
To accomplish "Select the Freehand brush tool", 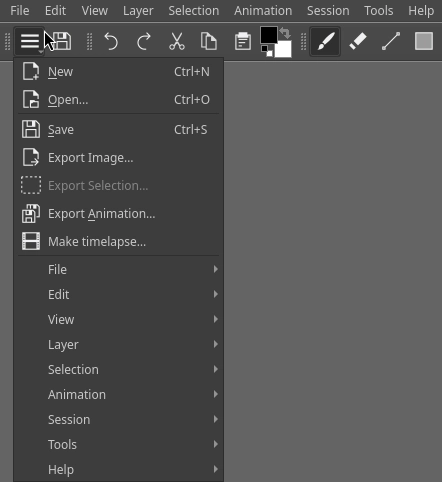I will coord(325,41).
